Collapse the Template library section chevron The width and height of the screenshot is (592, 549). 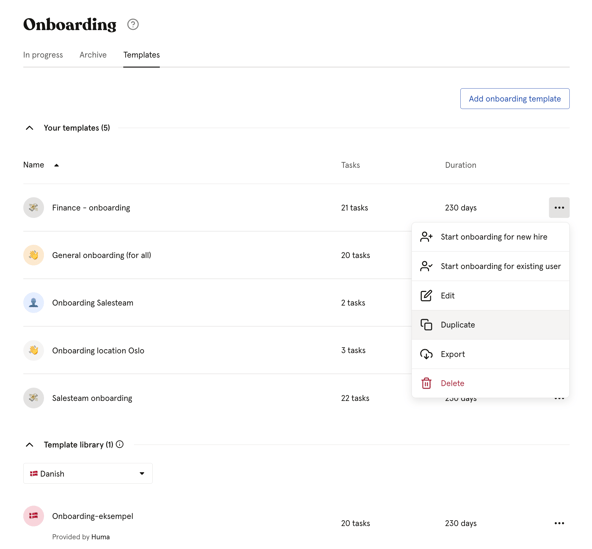tap(29, 444)
